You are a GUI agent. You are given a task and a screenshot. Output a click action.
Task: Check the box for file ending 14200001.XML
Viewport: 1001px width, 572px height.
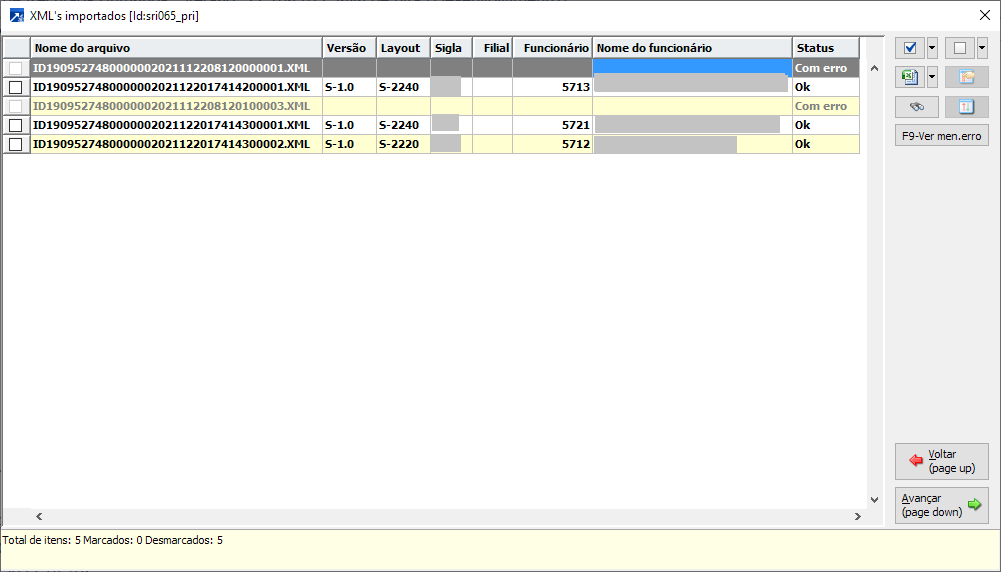click(x=15, y=88)
